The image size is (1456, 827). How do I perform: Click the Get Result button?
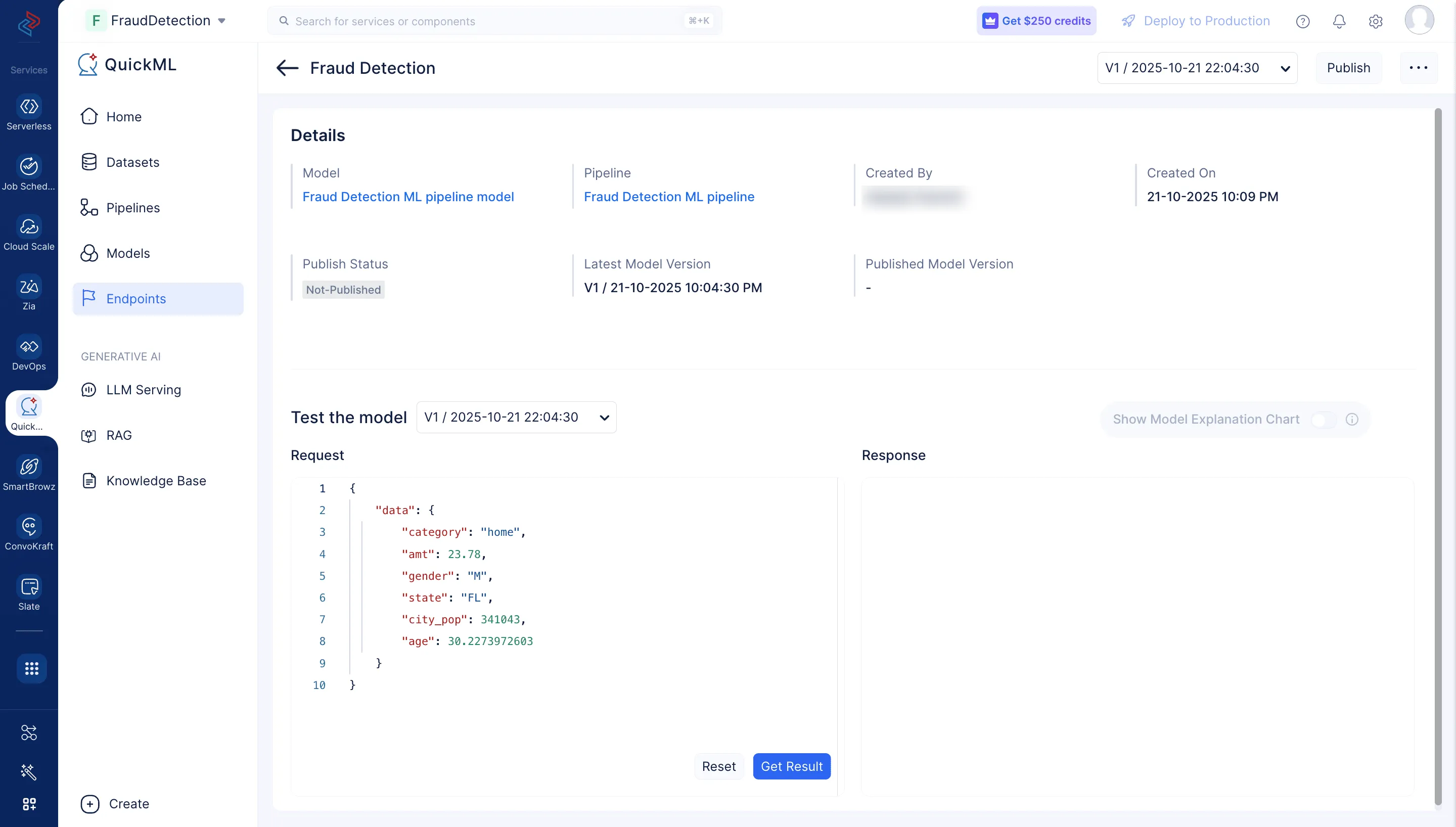coord(791,766)
